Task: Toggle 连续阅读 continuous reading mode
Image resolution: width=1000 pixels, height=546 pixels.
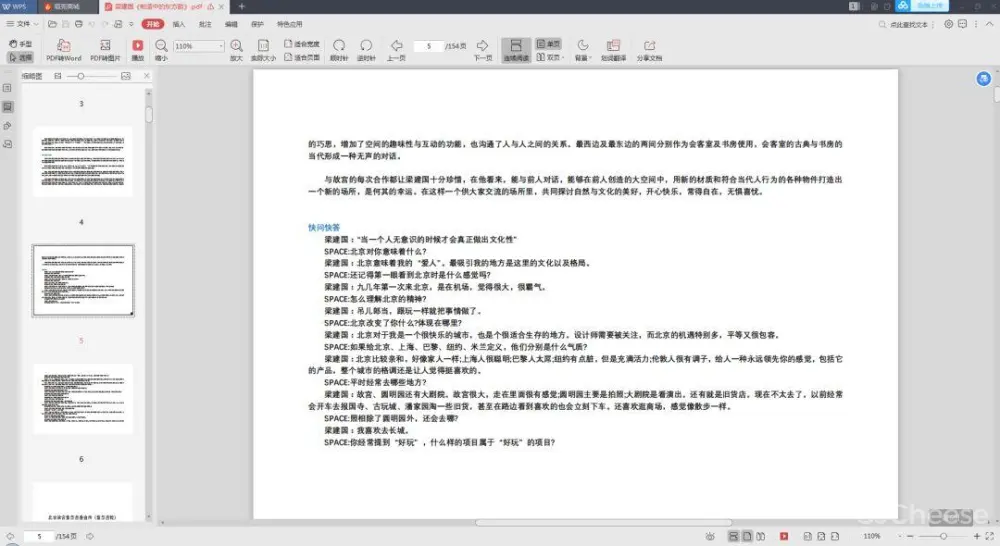Action: (x=514, y=46)
